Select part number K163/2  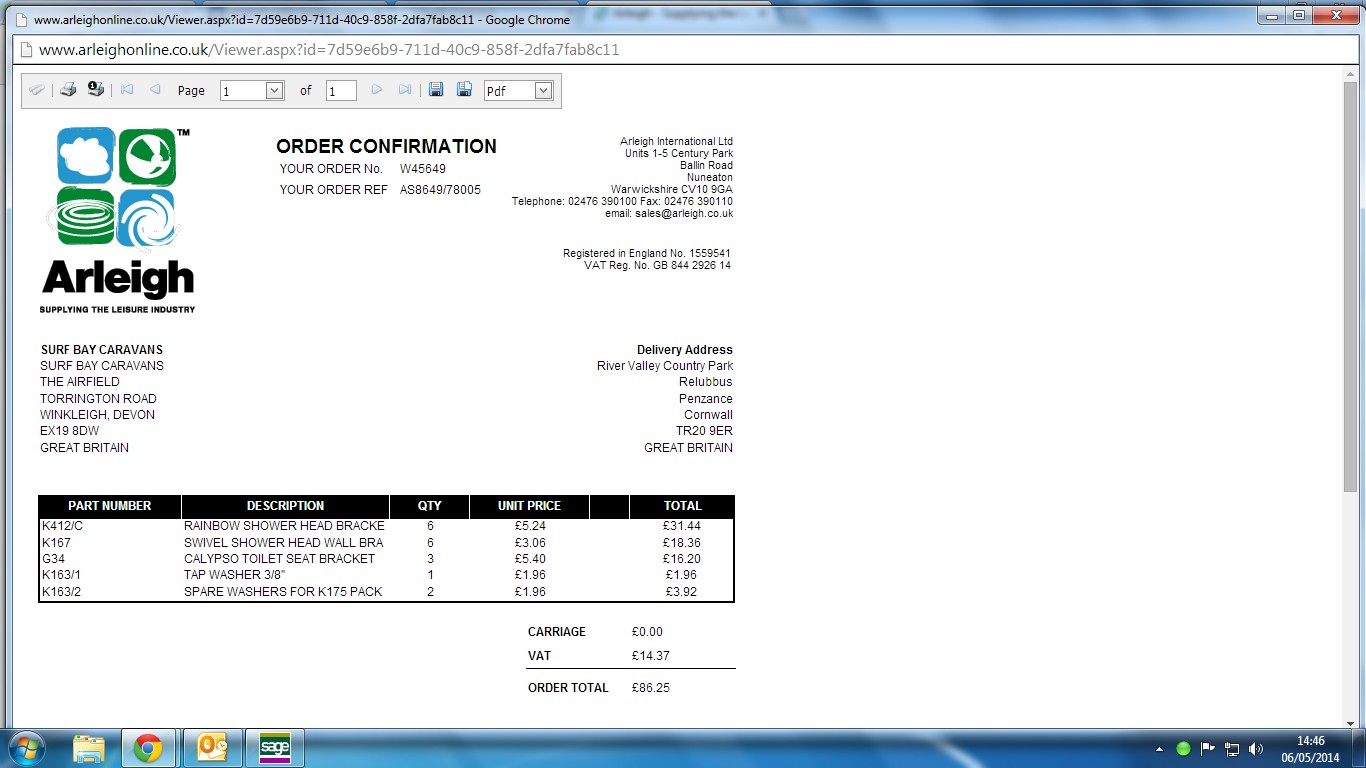tap(62, 592)
